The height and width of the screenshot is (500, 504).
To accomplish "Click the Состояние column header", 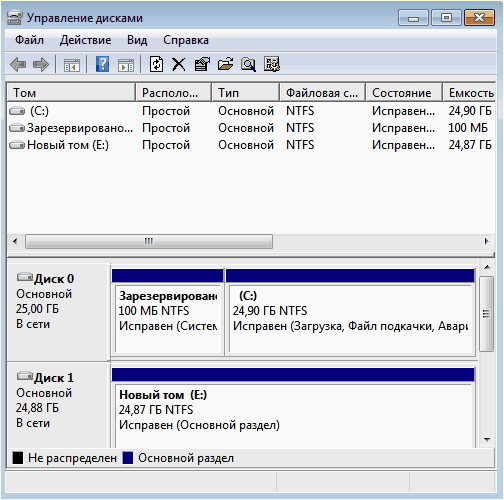I will click(404, 93).
